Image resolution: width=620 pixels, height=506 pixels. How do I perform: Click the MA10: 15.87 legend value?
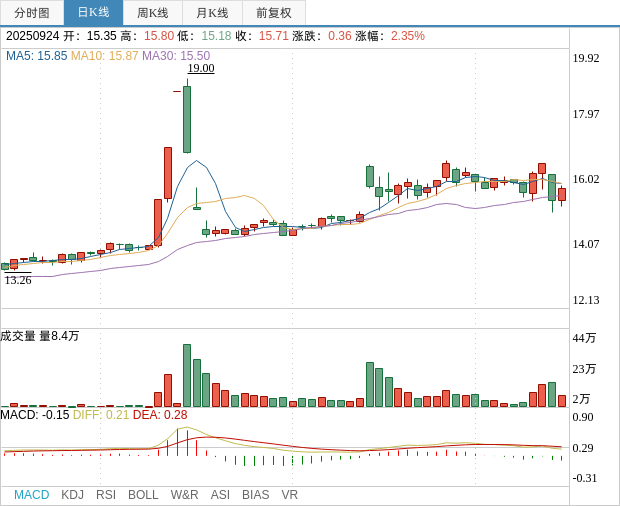[105, 56]
